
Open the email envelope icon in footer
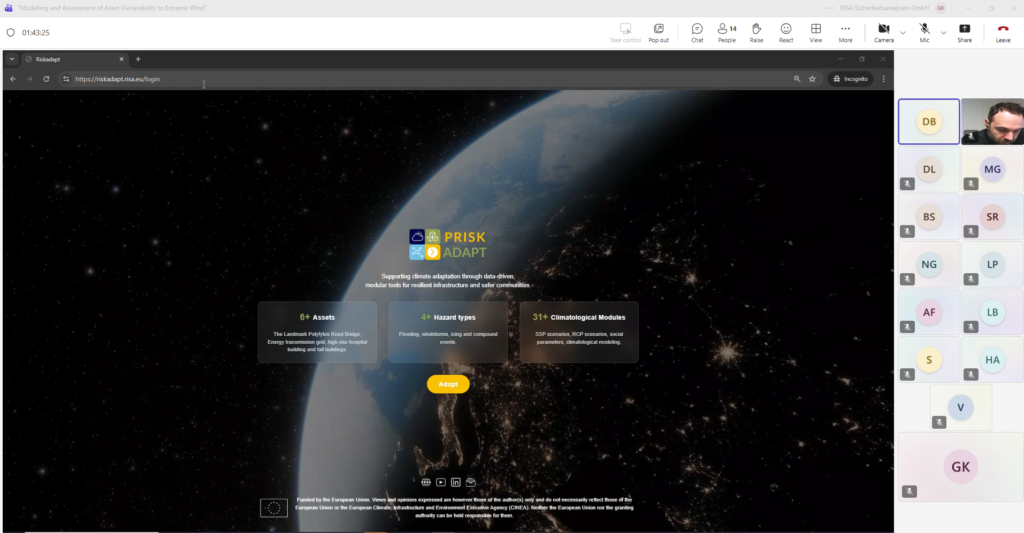[x=470, y=482]
